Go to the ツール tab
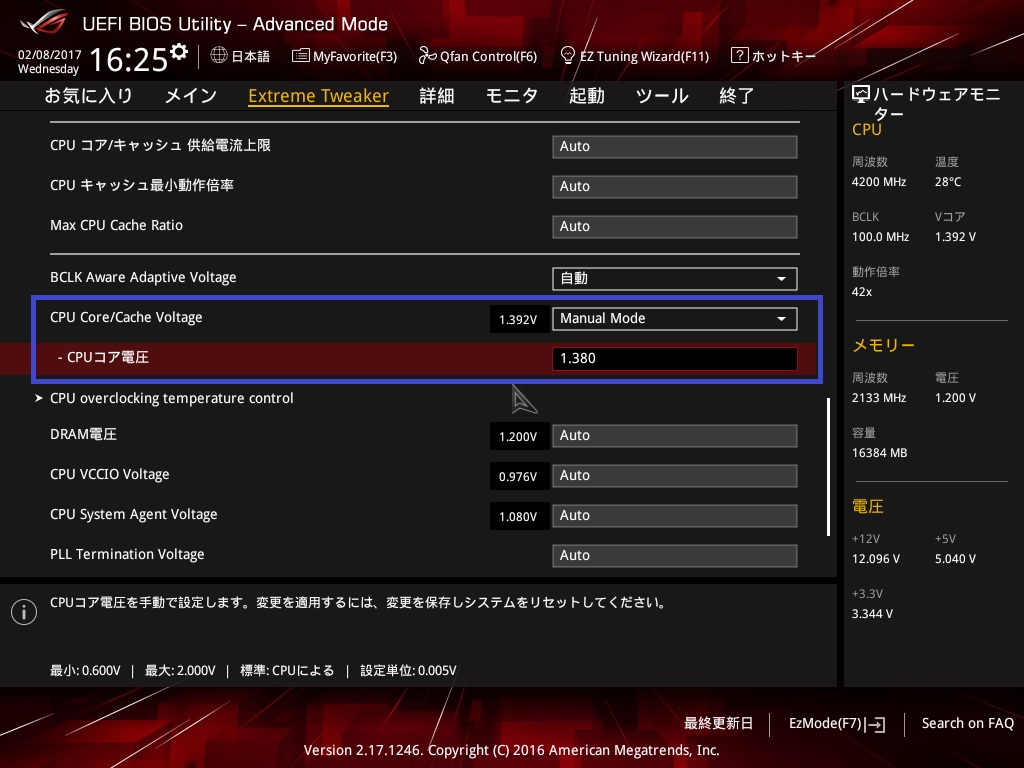The width and height of the screenshot is (1024, 768). (x=662, y=96)
